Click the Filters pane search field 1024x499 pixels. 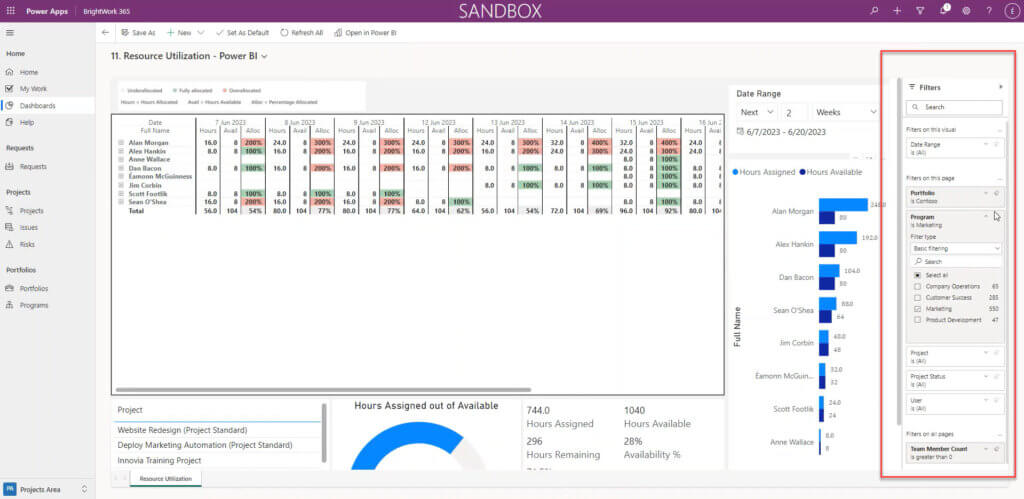[x=954, y=107]
